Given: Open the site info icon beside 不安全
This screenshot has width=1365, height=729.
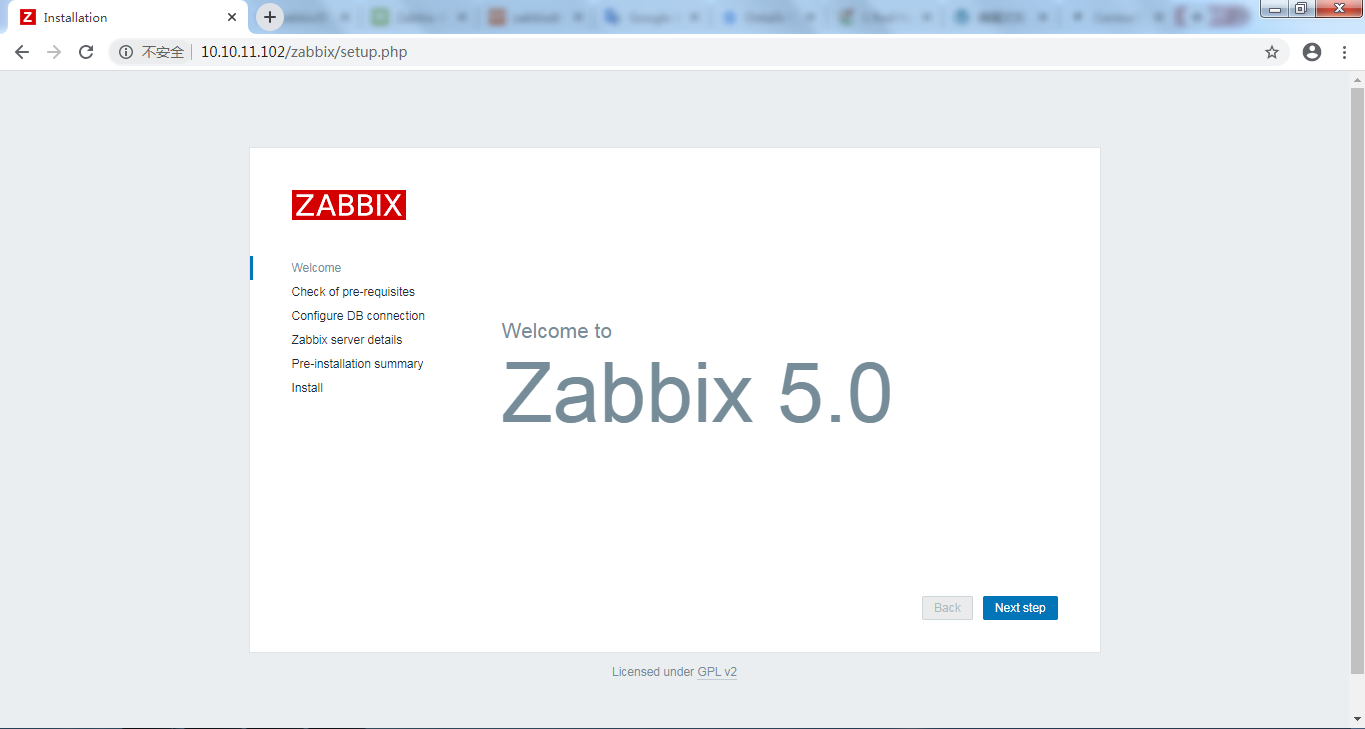Looking at the screenshot, I should coord(126,52).
